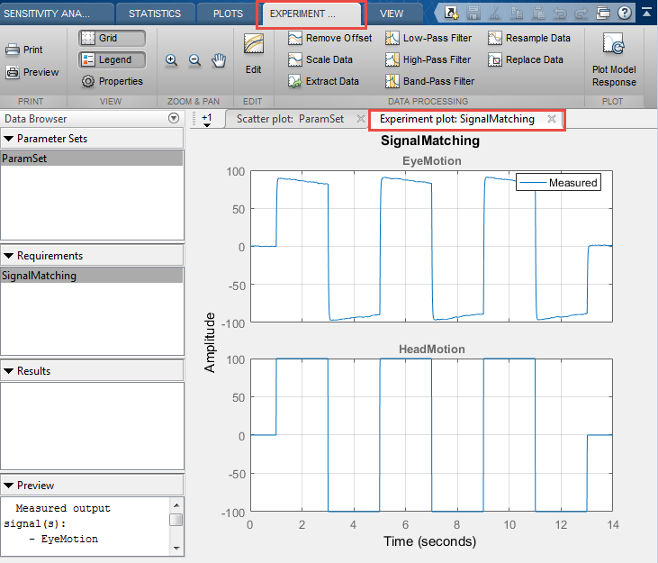Image resolution: width=658 pixels, height=563 pixels.
Task: Toggle the Legend display
Action: pos(112,60)
